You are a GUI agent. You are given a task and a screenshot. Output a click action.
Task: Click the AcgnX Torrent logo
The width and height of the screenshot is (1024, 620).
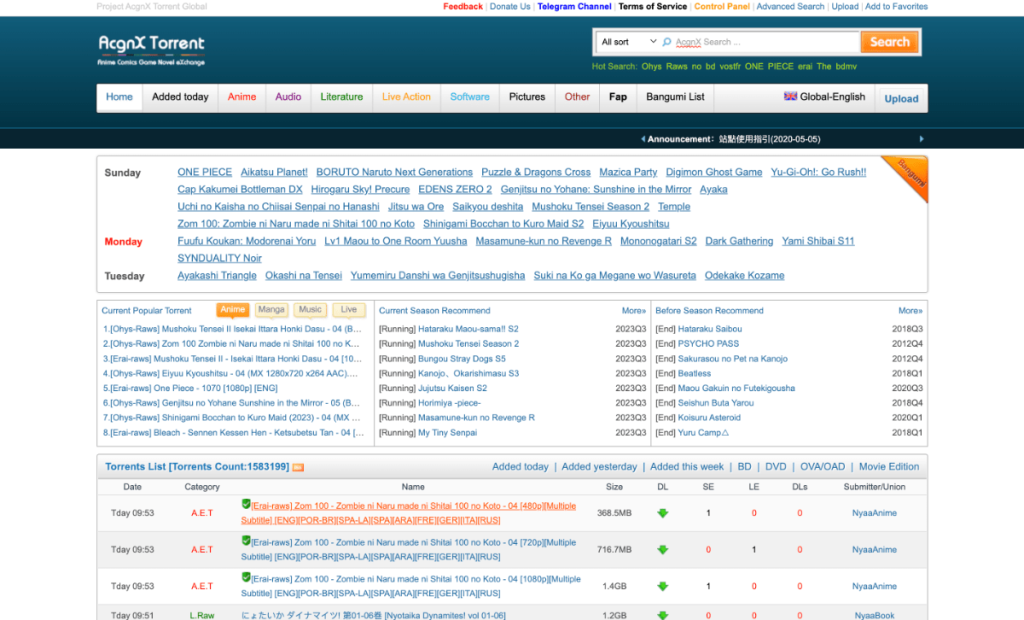151,50
